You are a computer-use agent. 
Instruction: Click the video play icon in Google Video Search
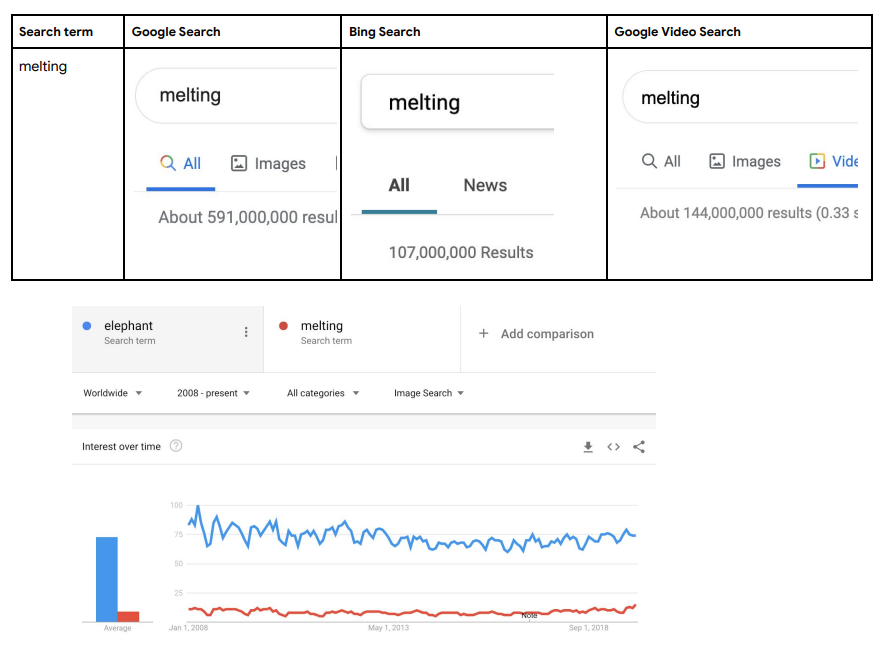coord(817,161)
